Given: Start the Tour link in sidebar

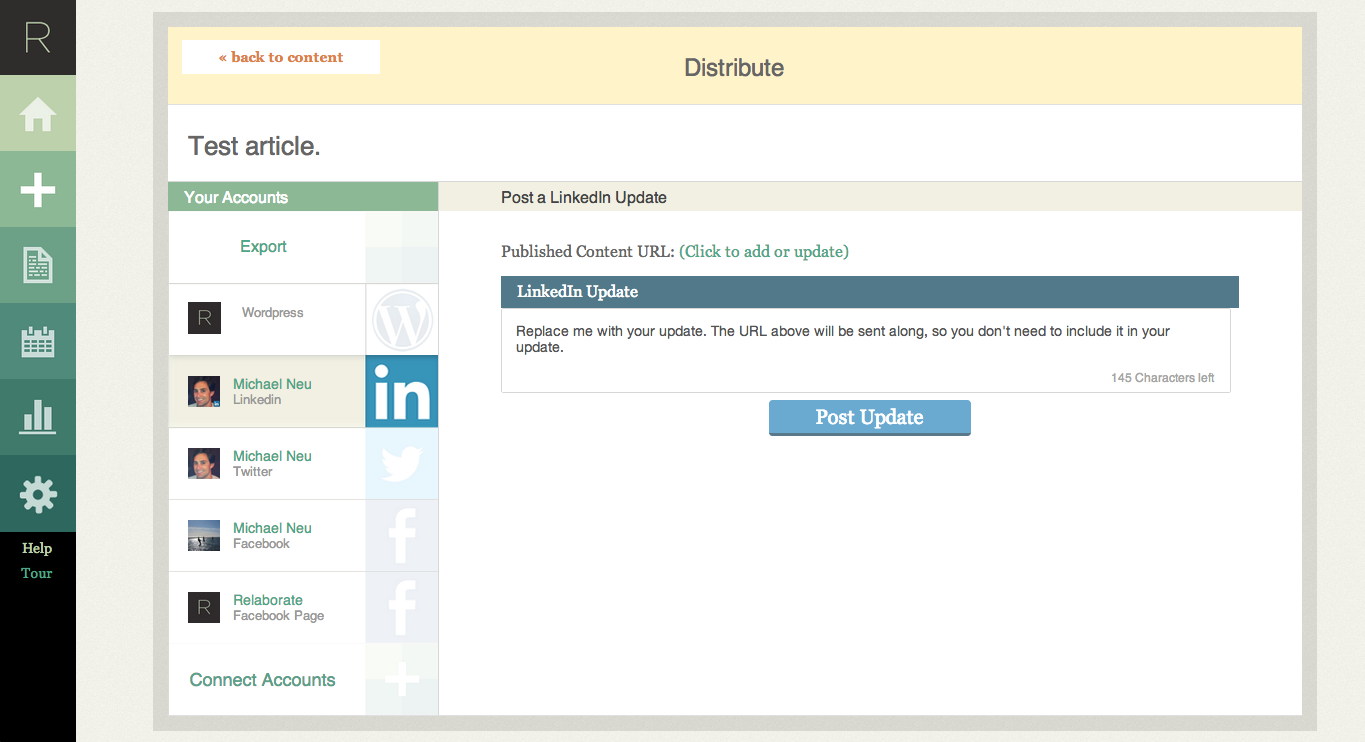Looking at the screenshot, I should coord(37,573).
